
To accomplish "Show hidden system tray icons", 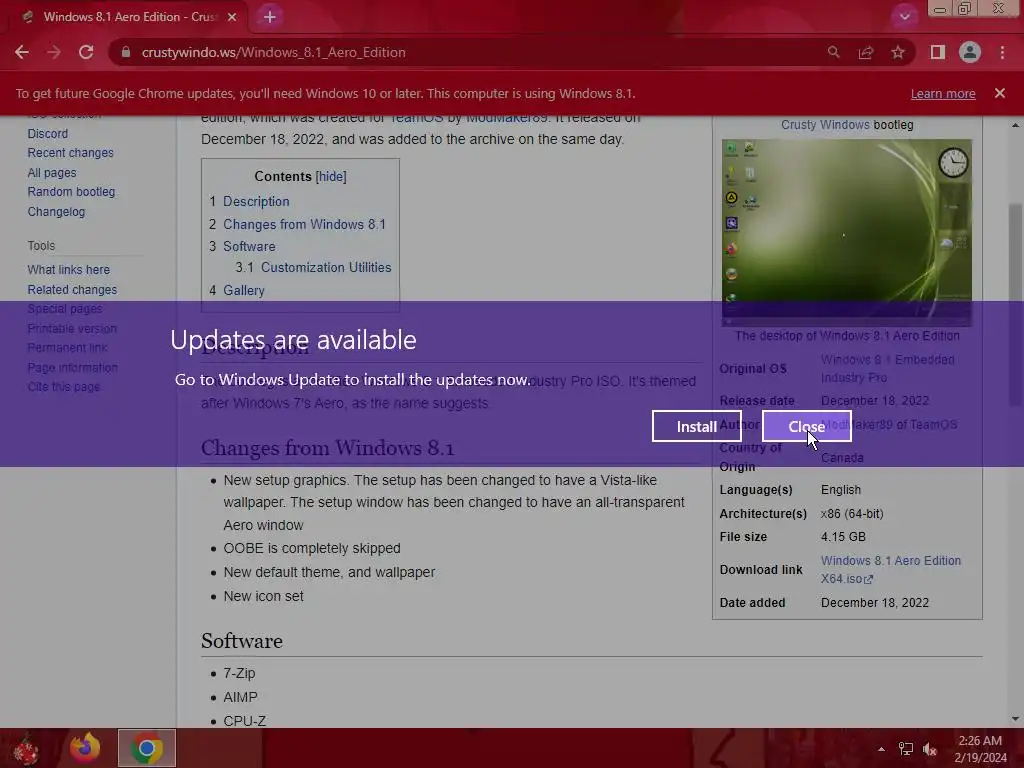I will tap(881, 749).
